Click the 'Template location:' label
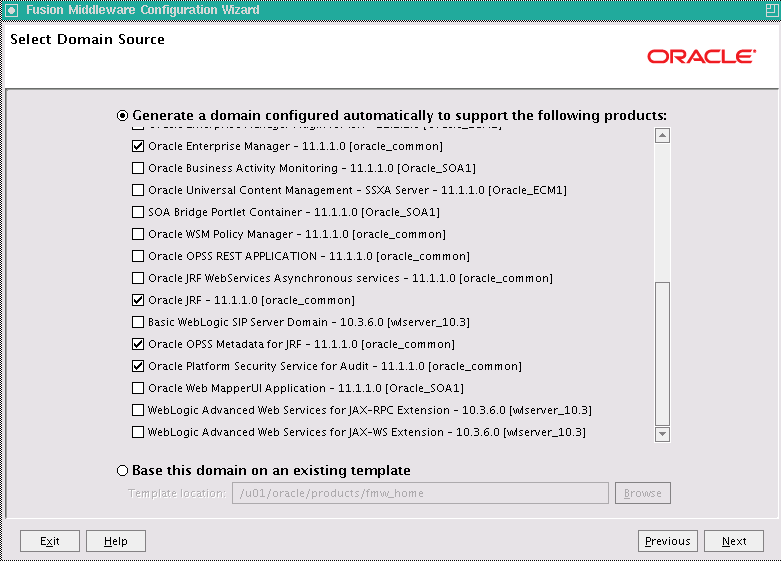 177,493
